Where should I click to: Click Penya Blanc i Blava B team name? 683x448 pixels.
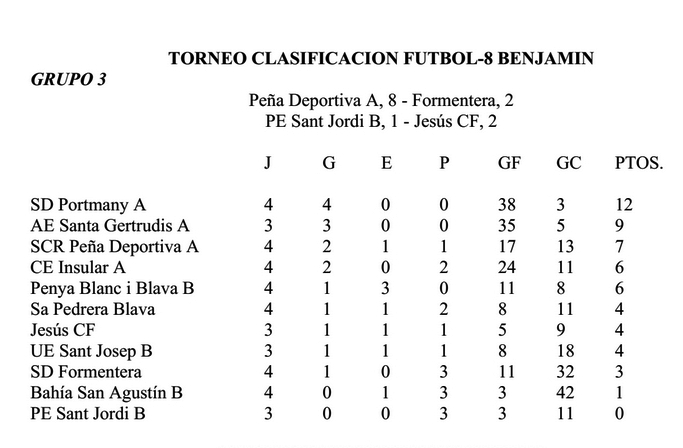point(112,289)
